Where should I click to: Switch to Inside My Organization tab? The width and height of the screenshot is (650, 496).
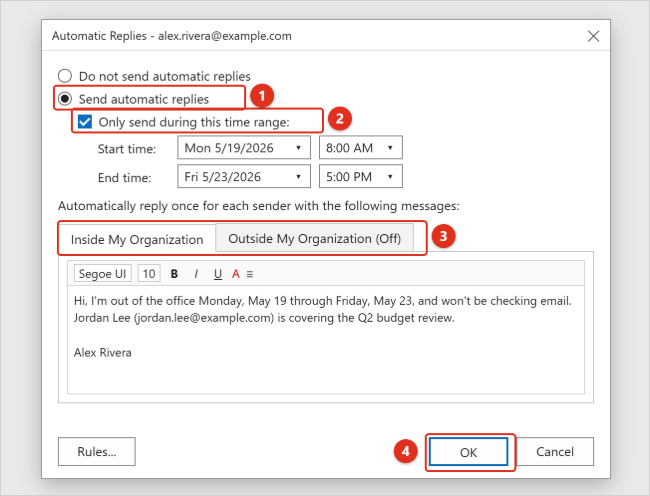(x=137, y=239)
